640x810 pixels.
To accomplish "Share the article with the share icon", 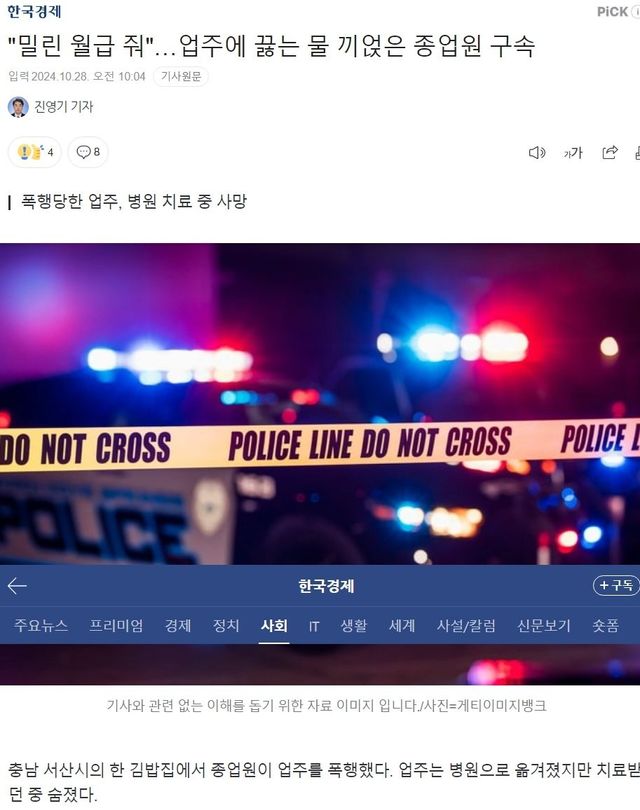I will click(610, 152).
